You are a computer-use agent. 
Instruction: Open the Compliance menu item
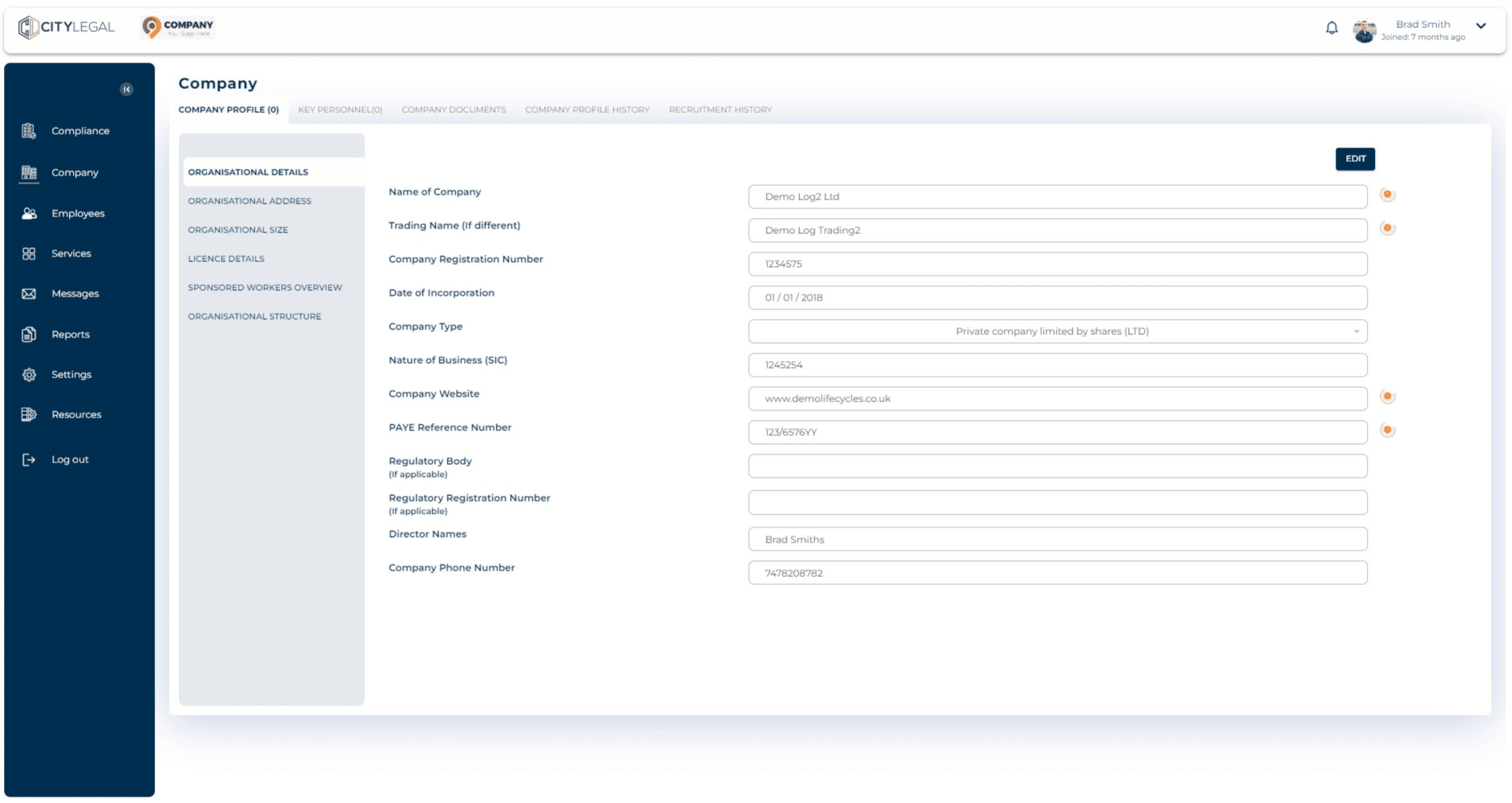80,131
